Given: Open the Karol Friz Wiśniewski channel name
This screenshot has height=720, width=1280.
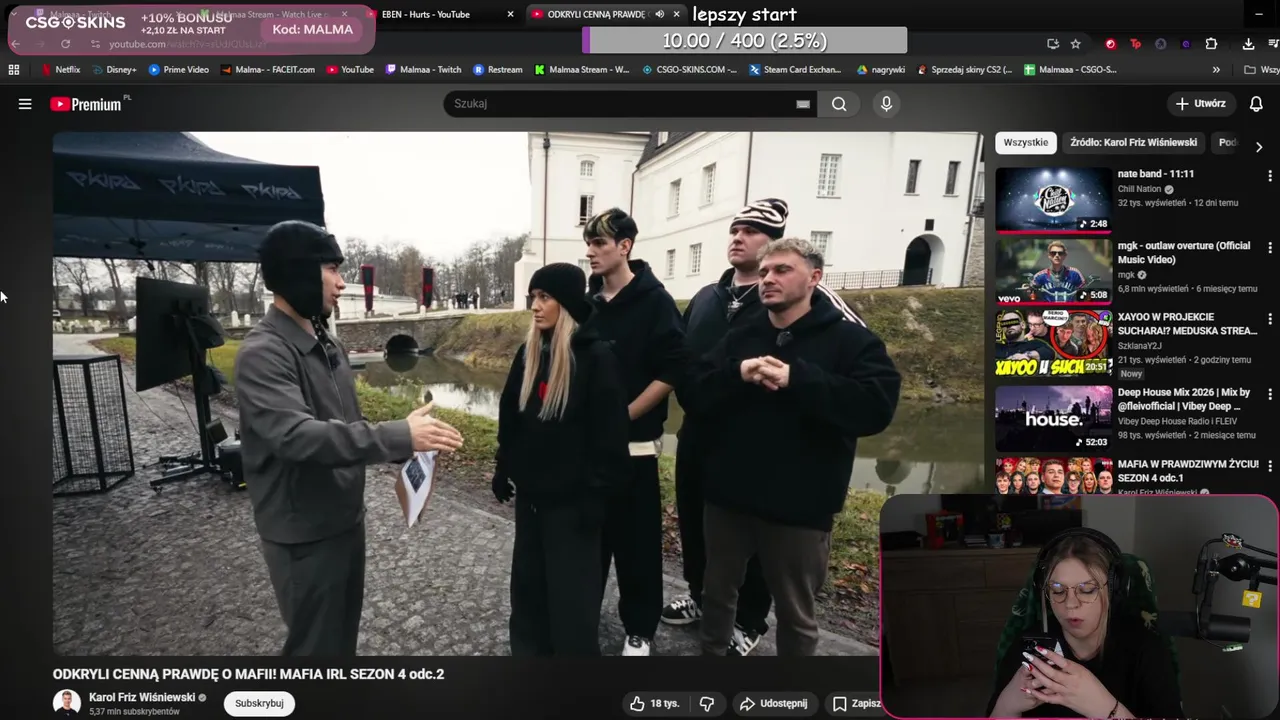Looking at the screenshot, I should pyautogui.click(x=142, y=697).
